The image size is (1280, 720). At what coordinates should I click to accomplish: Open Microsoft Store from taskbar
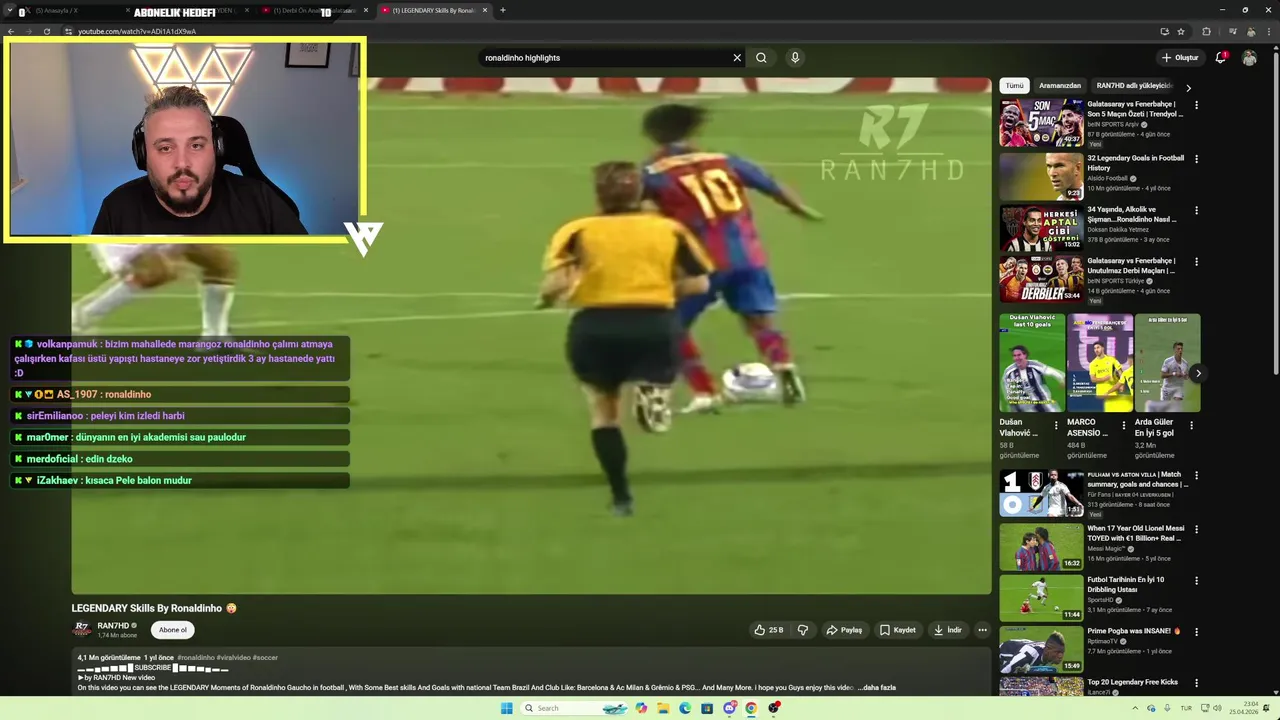point(707,708)
